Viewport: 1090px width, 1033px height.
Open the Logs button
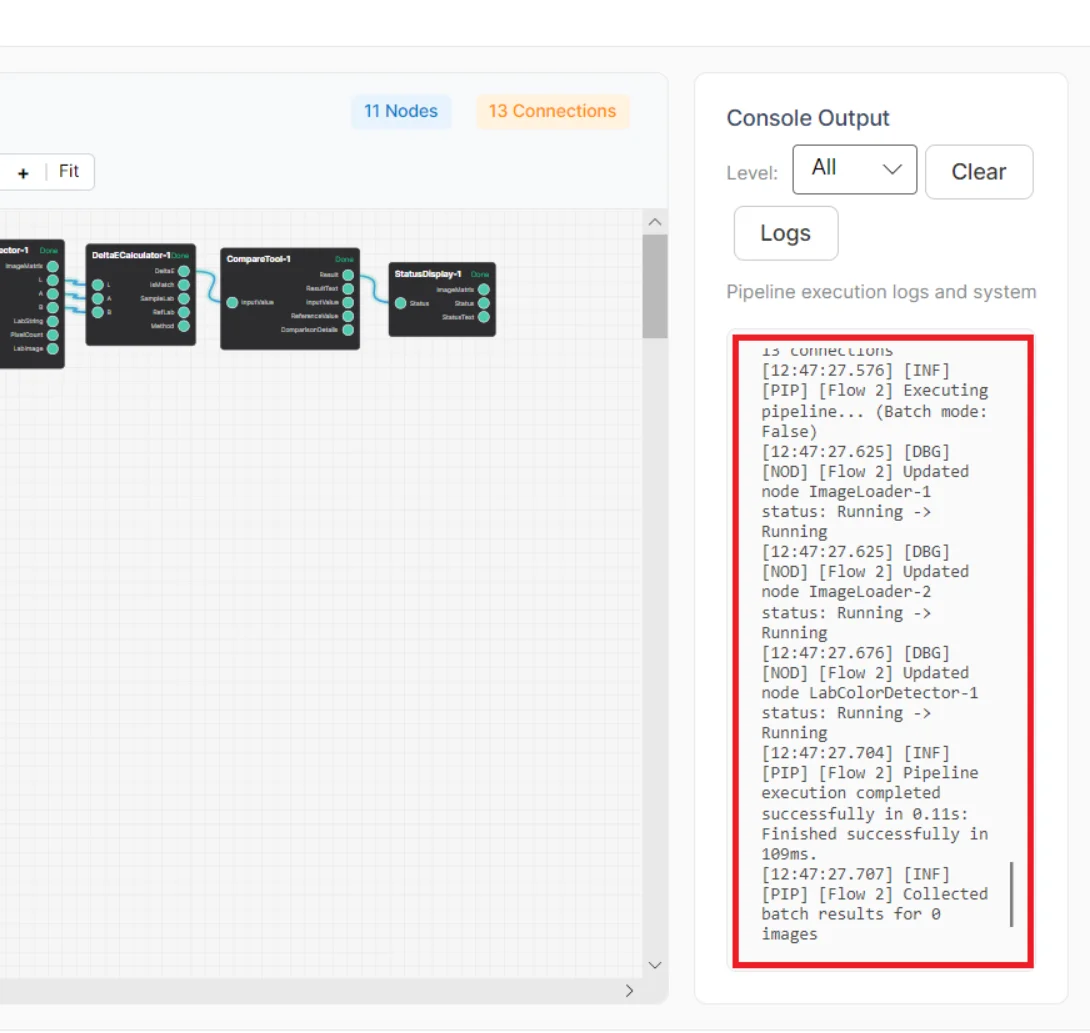pos(786,233)
